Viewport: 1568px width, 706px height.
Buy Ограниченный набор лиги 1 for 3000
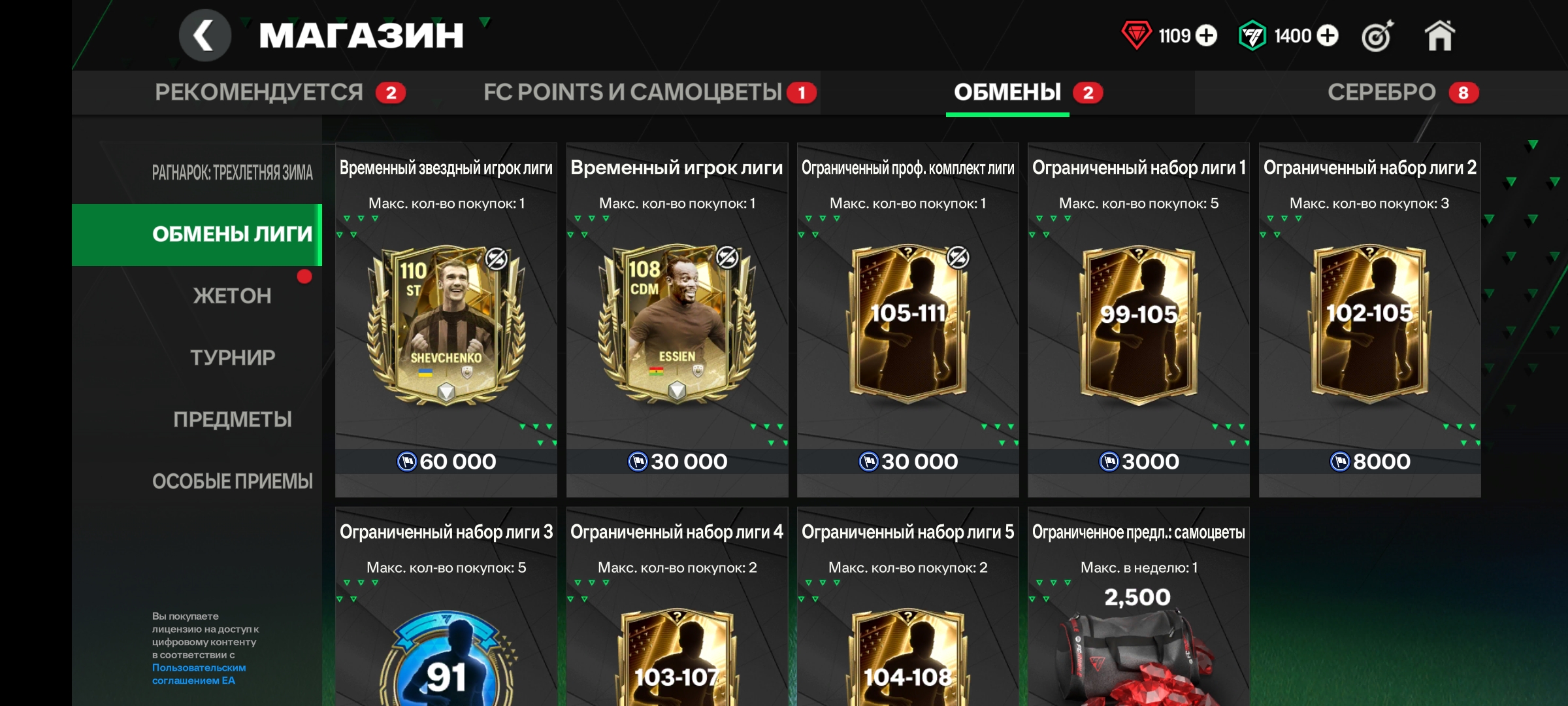pos(1139,462)
